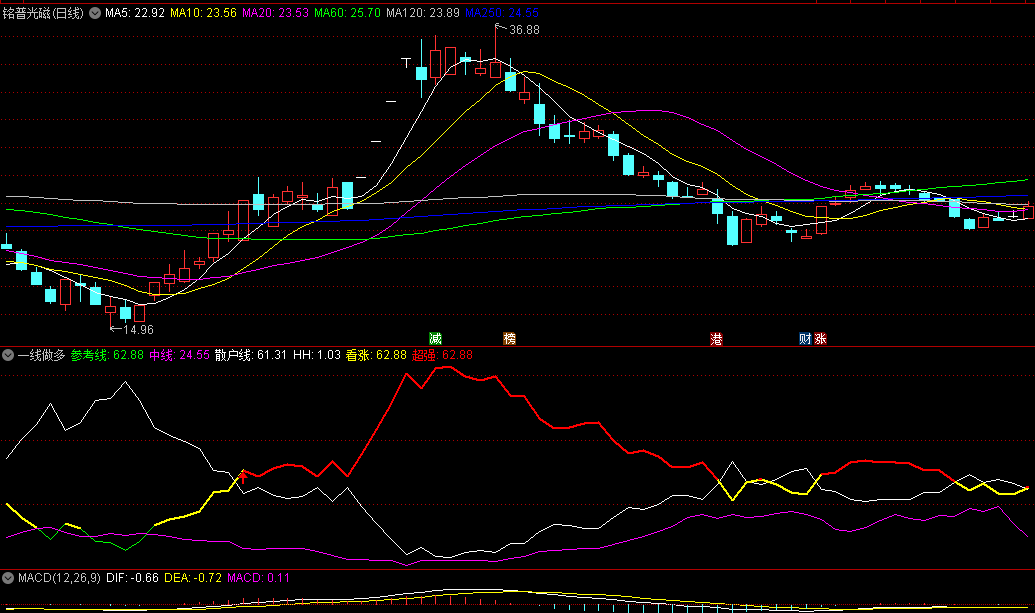Select the DEA: -0.72 legend value
This screenshot has height=613, width=1035.
(x=193, y=578)
